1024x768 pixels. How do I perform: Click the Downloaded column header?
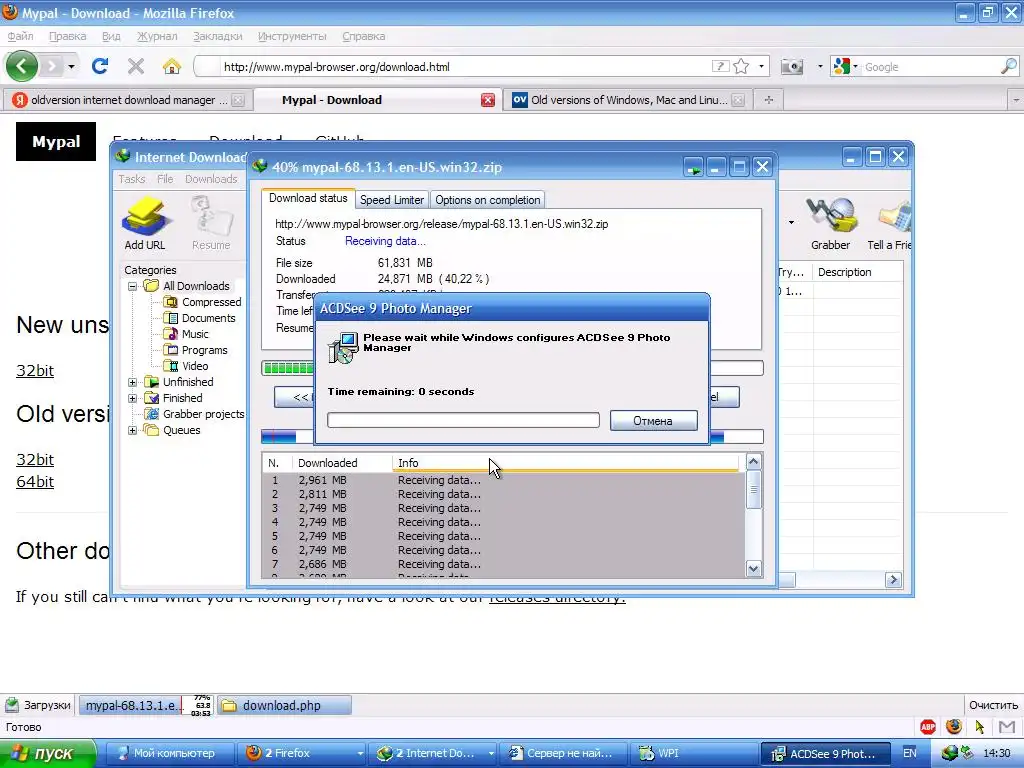pyautogui.click(x=342, y=462)
